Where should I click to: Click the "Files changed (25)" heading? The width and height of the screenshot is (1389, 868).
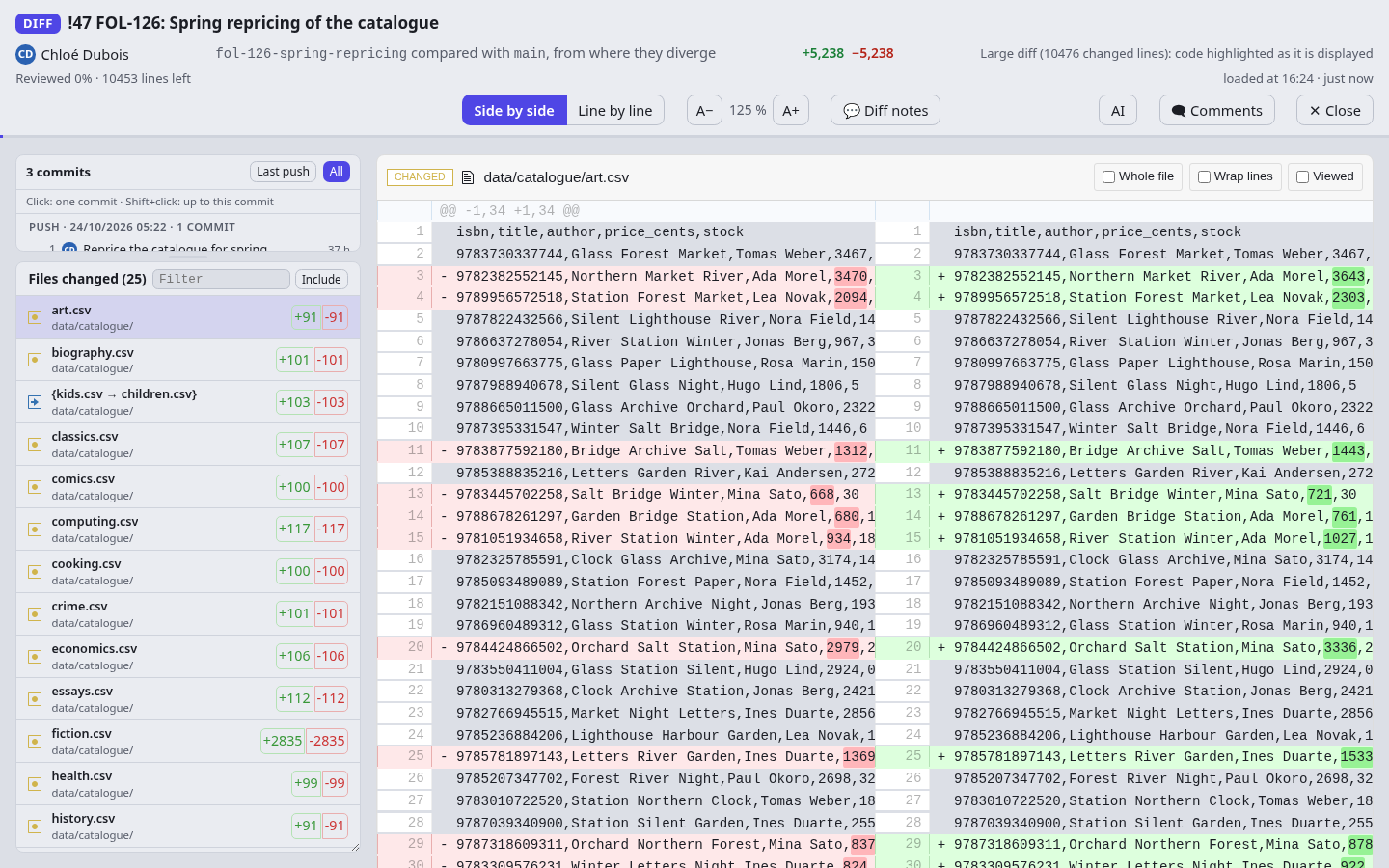[87, 280]
